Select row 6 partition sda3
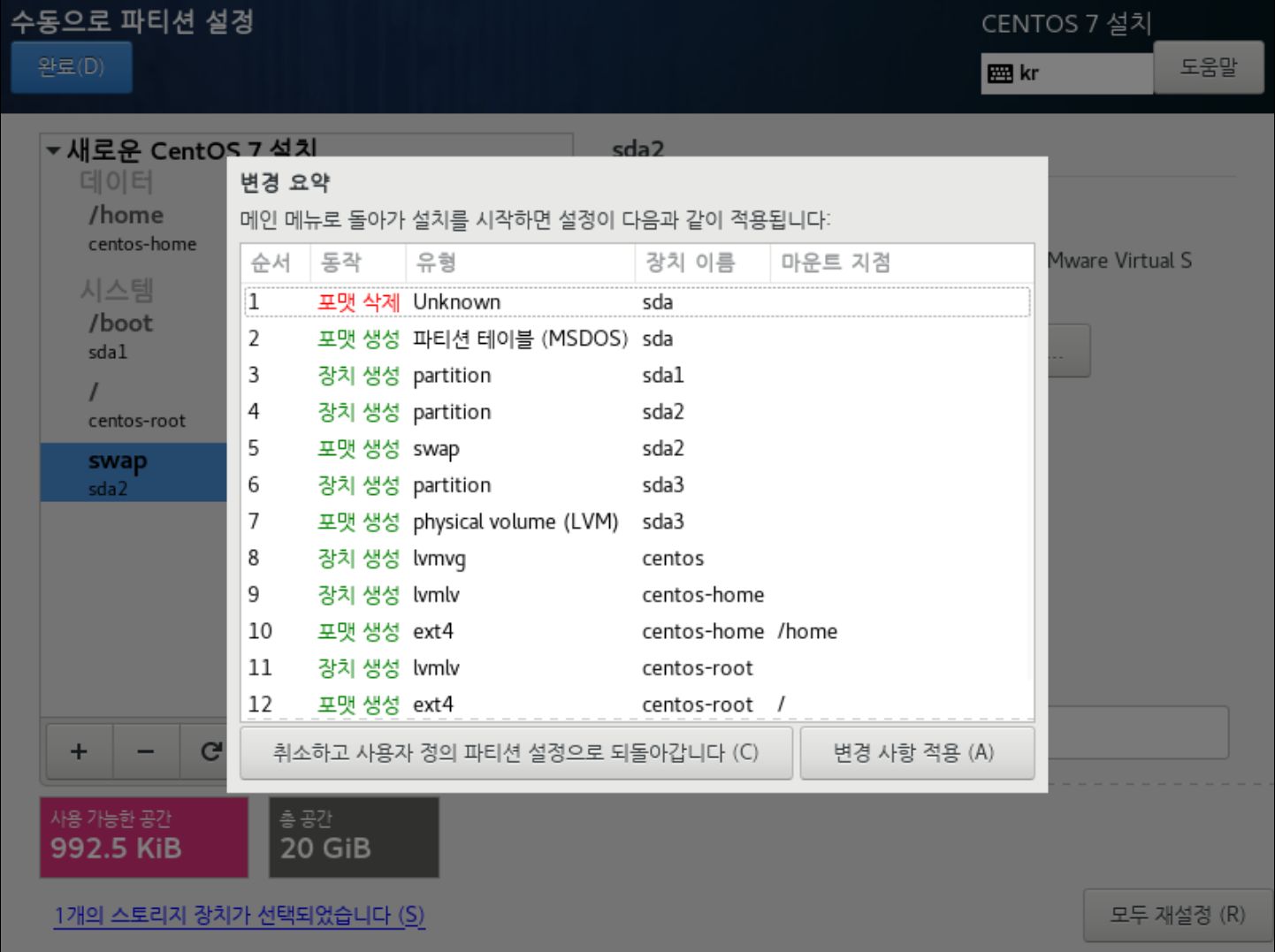Screen dimensions: 1275x952 click(637, 485)
